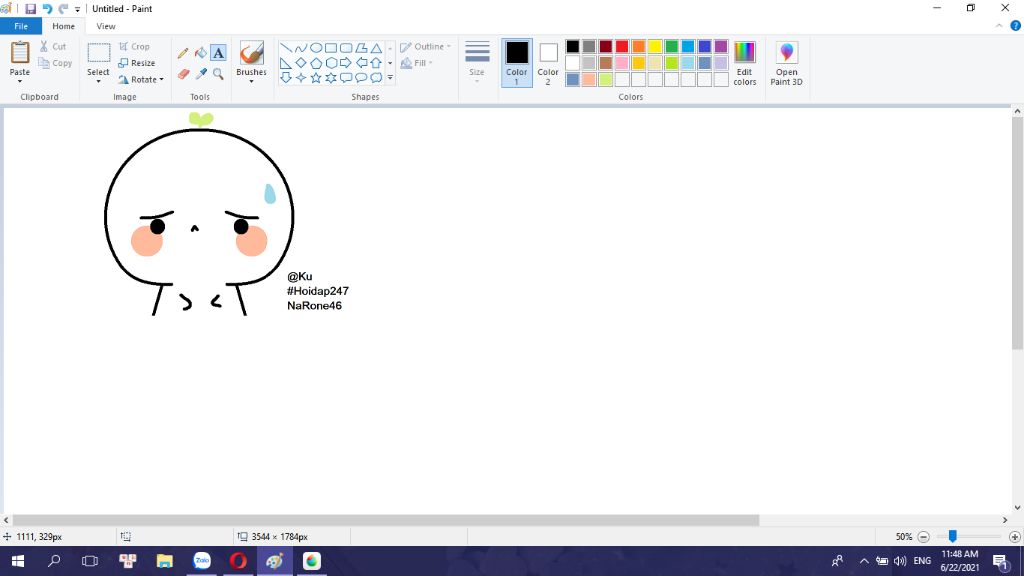Pick the green color swatch
Viewport: 1024px width, 576px height.
671,46
